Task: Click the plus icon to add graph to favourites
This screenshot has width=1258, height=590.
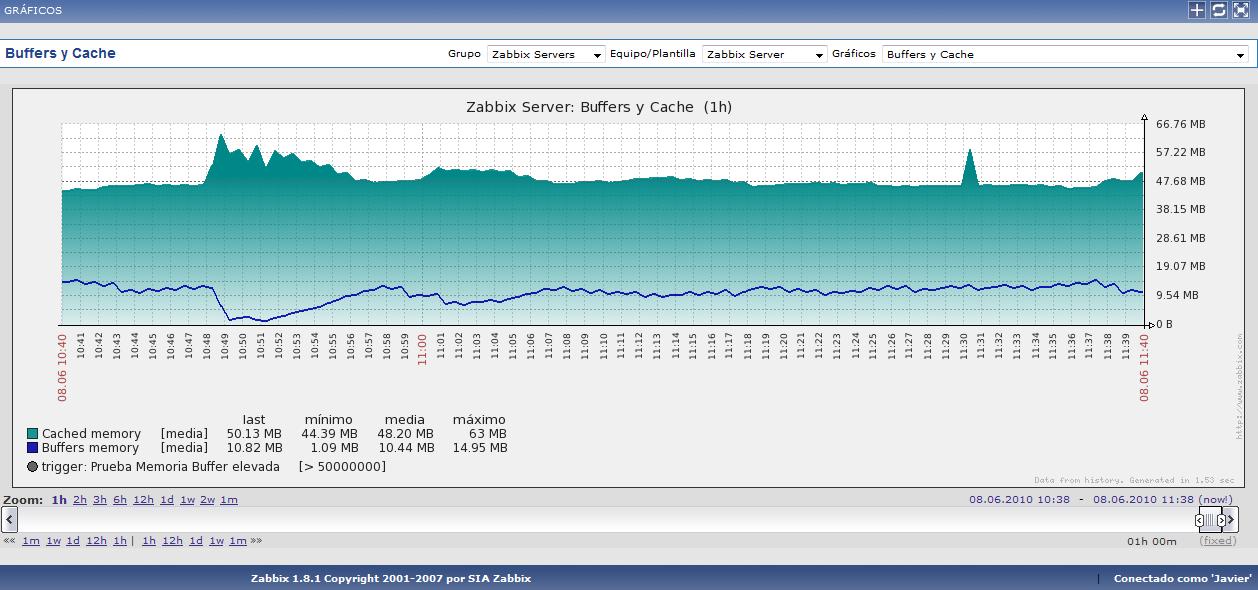Action: point(1197,10)
